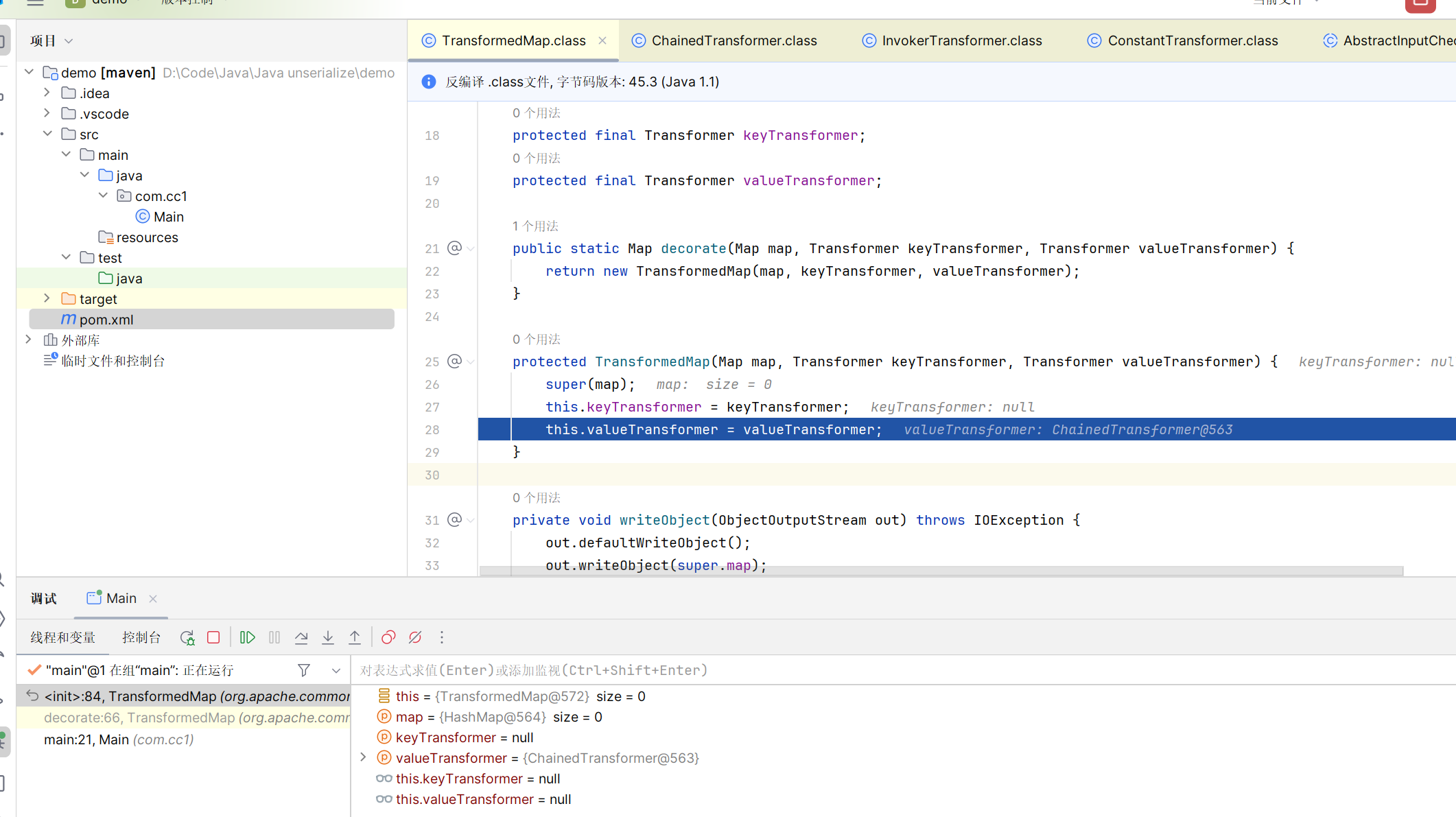Viewport: 1456px width, 817px height.
Task: Expand the .vscode folder
Action: click(47, 113)
